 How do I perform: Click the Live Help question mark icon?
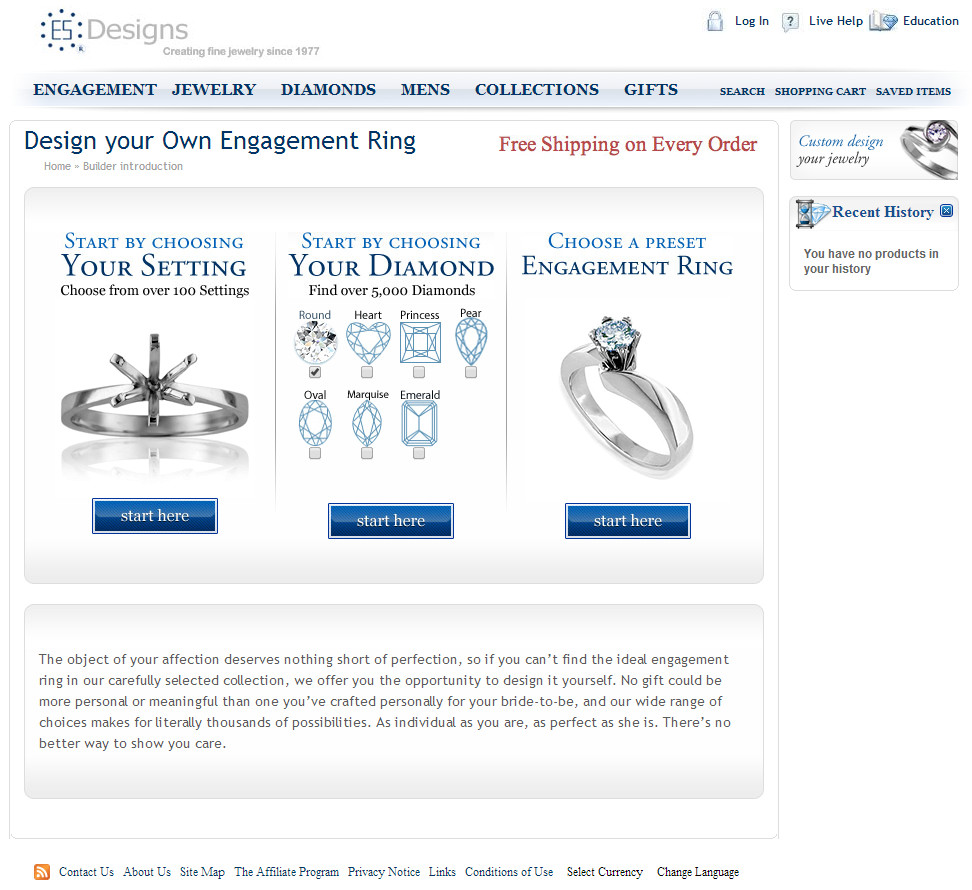pyautogui.click(x=790, y=22)
